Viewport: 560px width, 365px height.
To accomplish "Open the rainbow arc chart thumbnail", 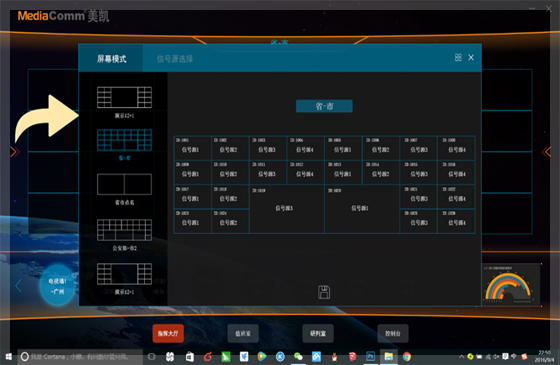I will (511, 285).
